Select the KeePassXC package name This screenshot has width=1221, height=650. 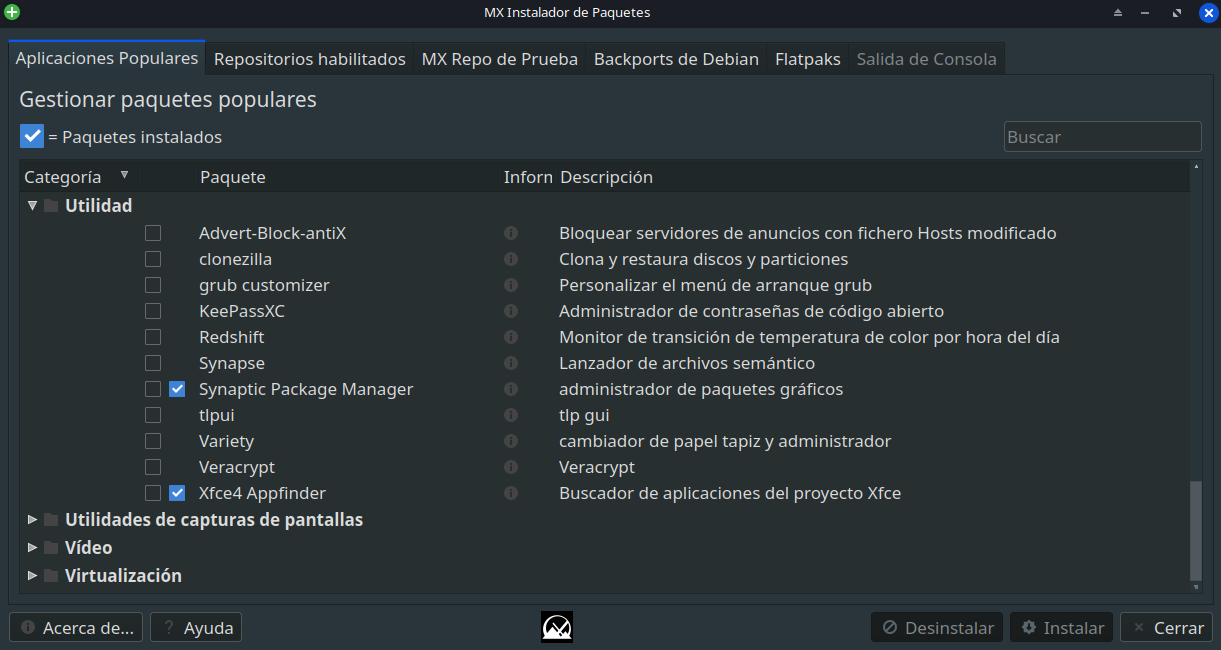coord(242,311)
